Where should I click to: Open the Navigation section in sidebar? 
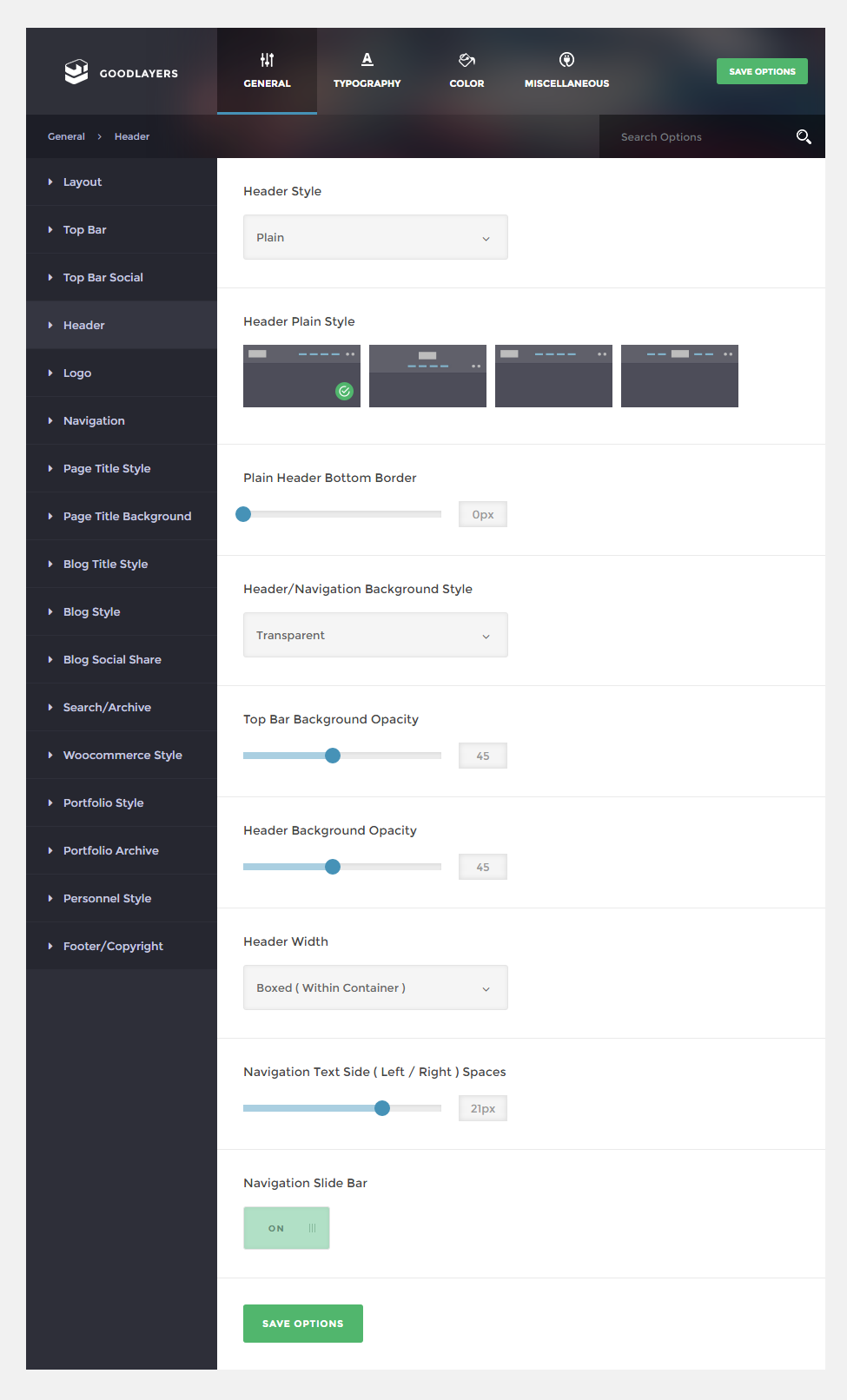(x=94, y=421)
